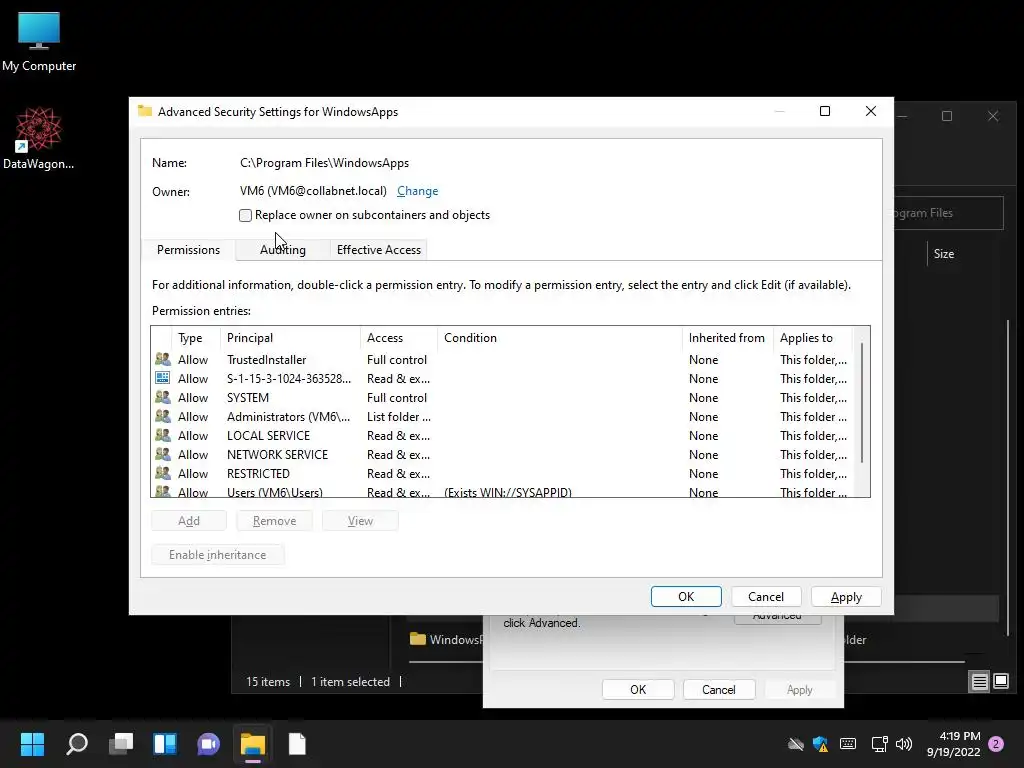Viewport: 1024px width, 768px height.
Task: Click the Remove permission button
Action: point(274,520)
